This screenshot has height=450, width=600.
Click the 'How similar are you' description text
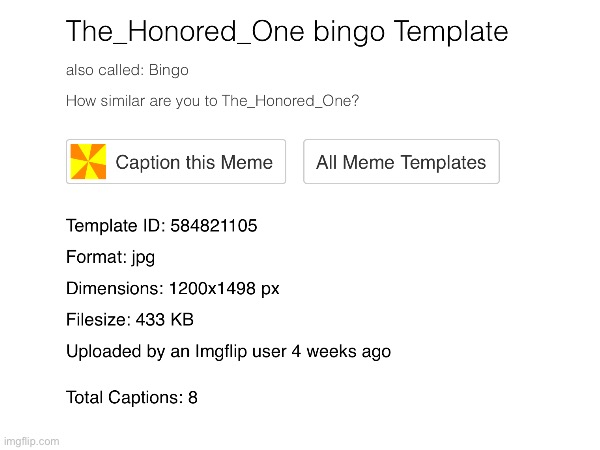coord(212,101)
